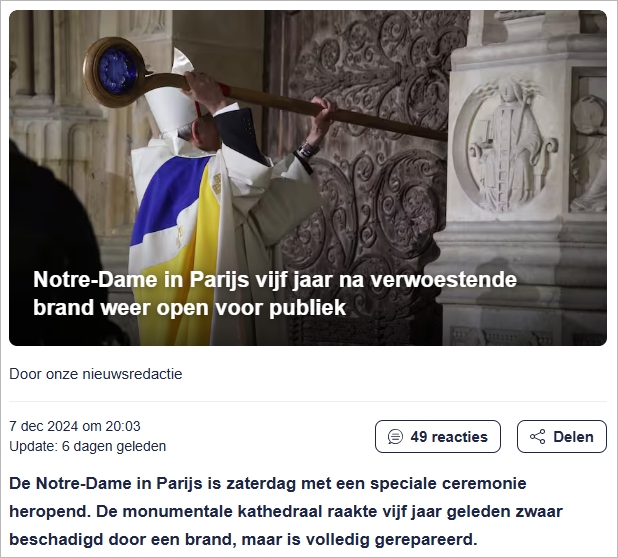The image size is (618, 558).
Task: Click the publish date '7 dec 2024 om 20:03'
Action: click(x=75, y=426)
